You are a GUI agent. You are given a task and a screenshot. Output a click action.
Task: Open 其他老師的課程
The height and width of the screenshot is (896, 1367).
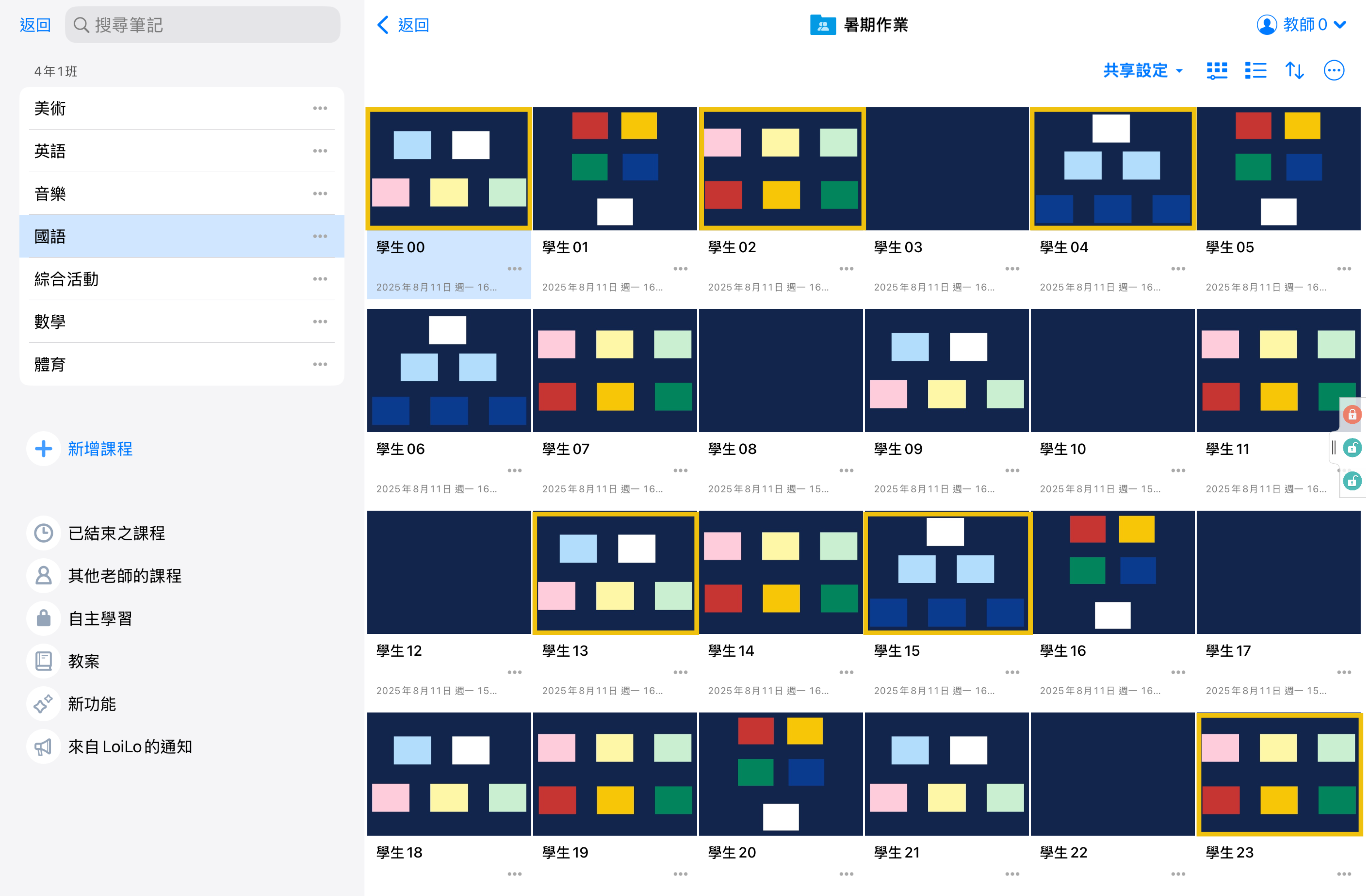[x=124, y=576]
